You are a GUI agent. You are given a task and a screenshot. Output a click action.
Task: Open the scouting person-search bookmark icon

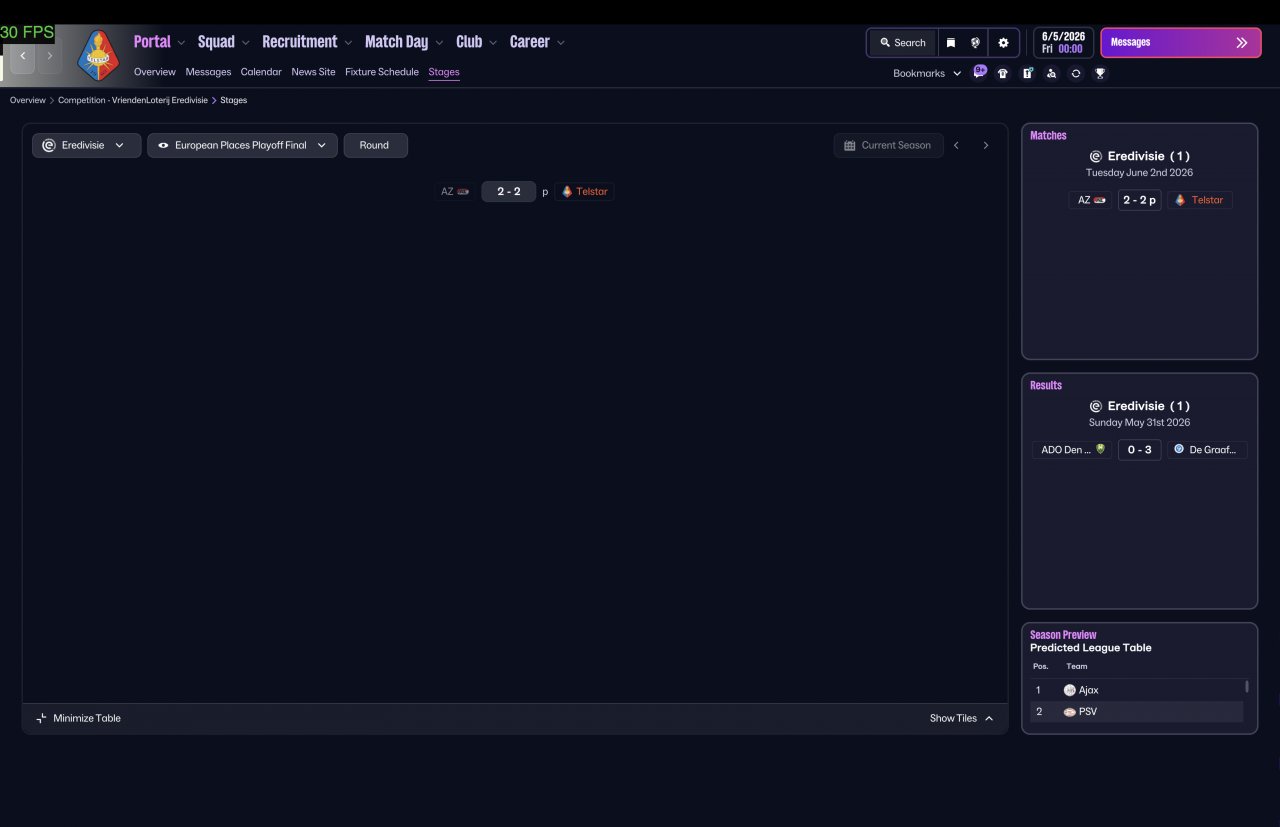click(x=1051, y=73)
